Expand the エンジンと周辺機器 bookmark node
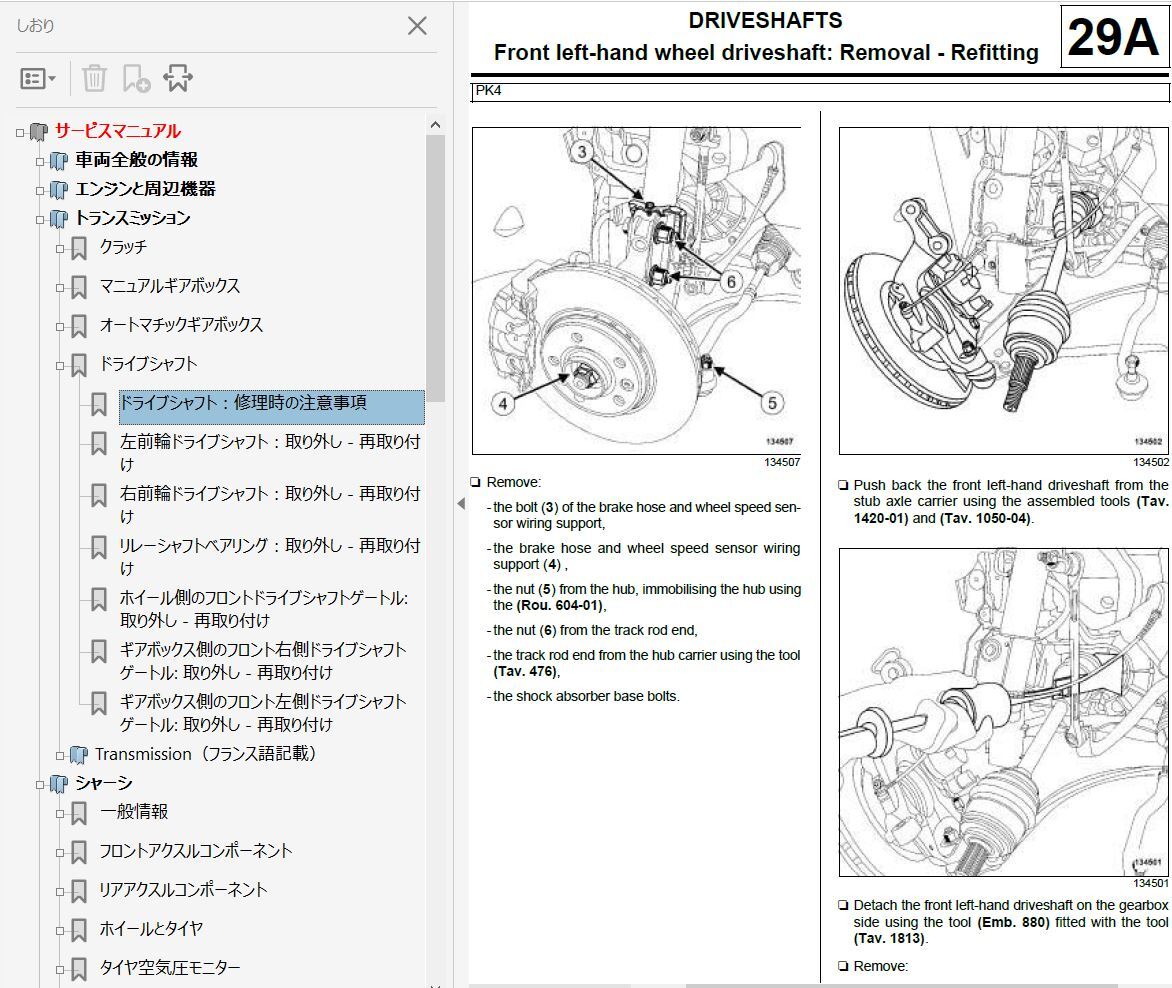Screen dimensions: 1172x988 [41, 190]
